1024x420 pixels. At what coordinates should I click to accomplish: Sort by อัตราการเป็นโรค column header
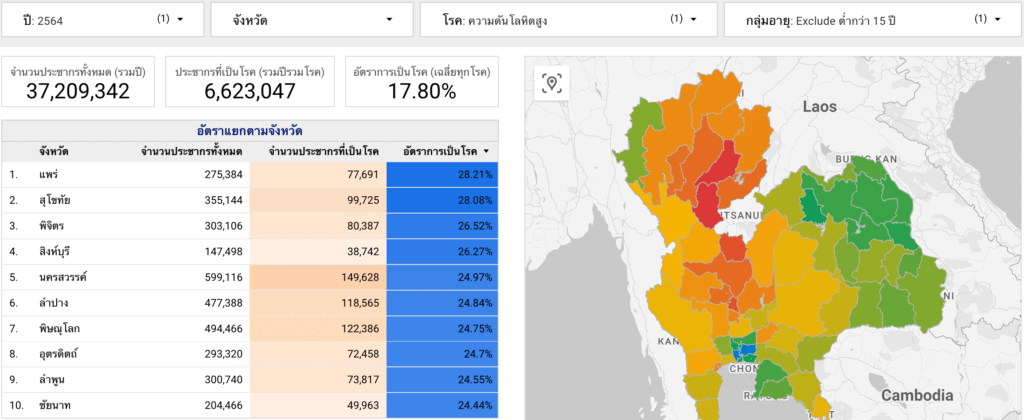(441, 151)
